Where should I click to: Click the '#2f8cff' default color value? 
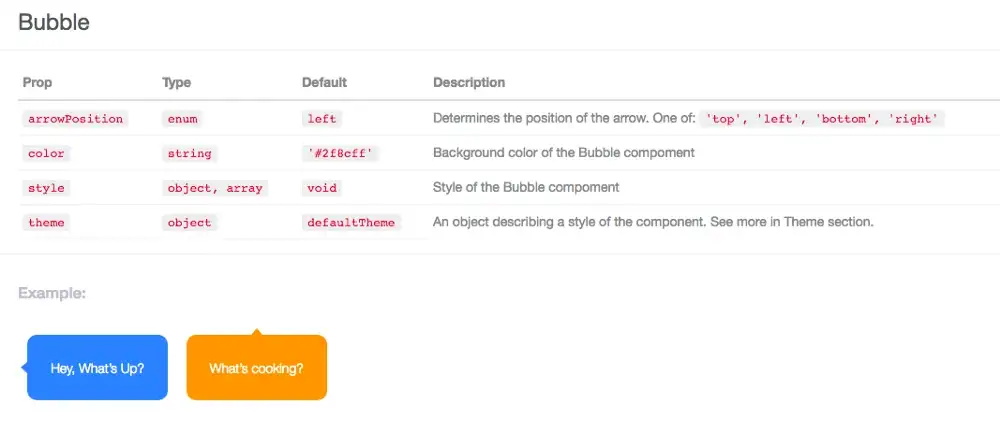pyautogui.click(x=343, y=153)
